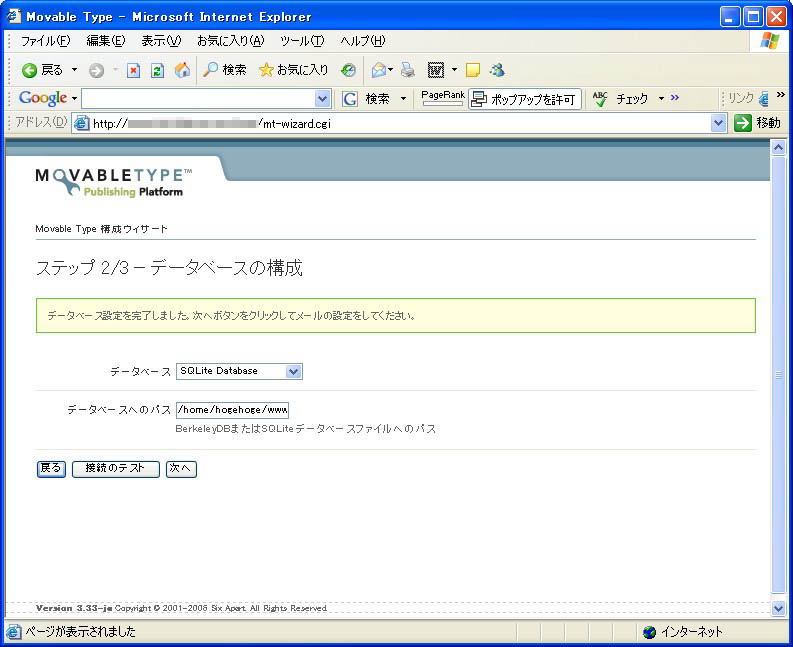
Task: Click the Forward arrow icon
Action: click(96, 70)
